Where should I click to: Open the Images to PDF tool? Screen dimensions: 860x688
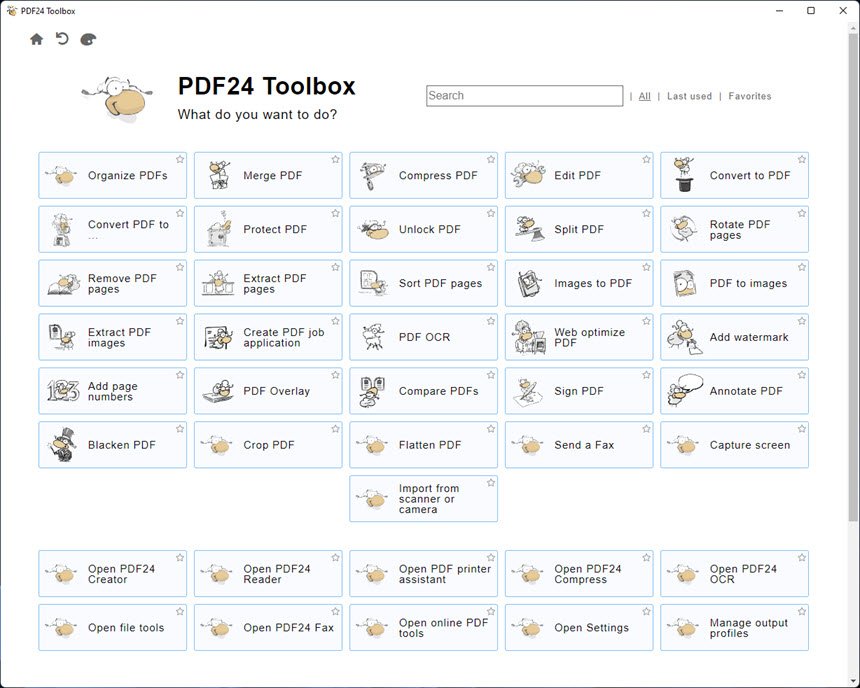point(579,283)
